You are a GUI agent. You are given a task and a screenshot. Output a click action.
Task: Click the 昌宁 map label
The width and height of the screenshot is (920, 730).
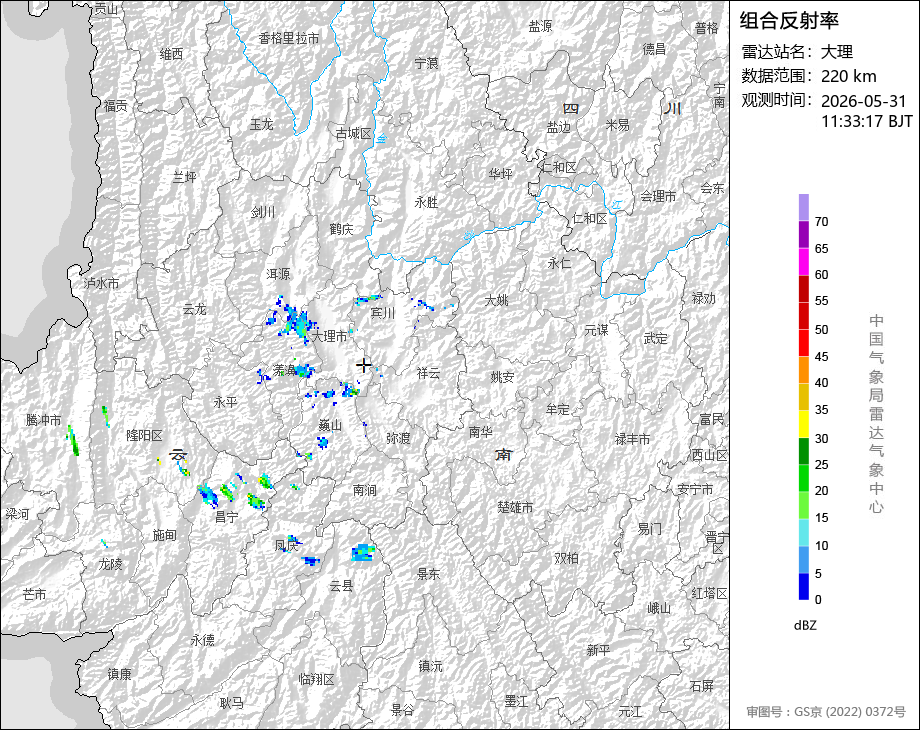[227, 517]
